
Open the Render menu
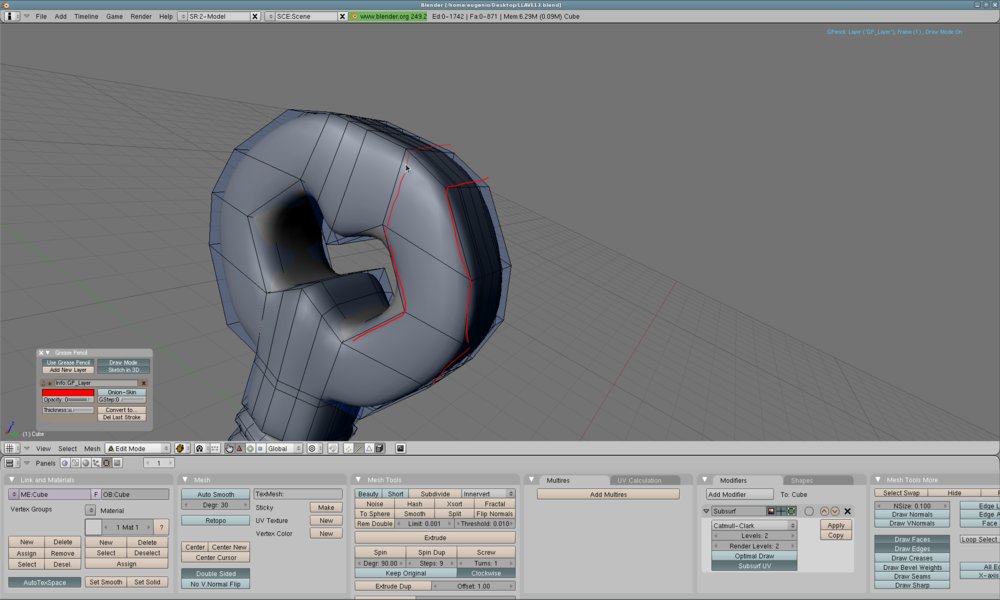[x=141, y=17]
